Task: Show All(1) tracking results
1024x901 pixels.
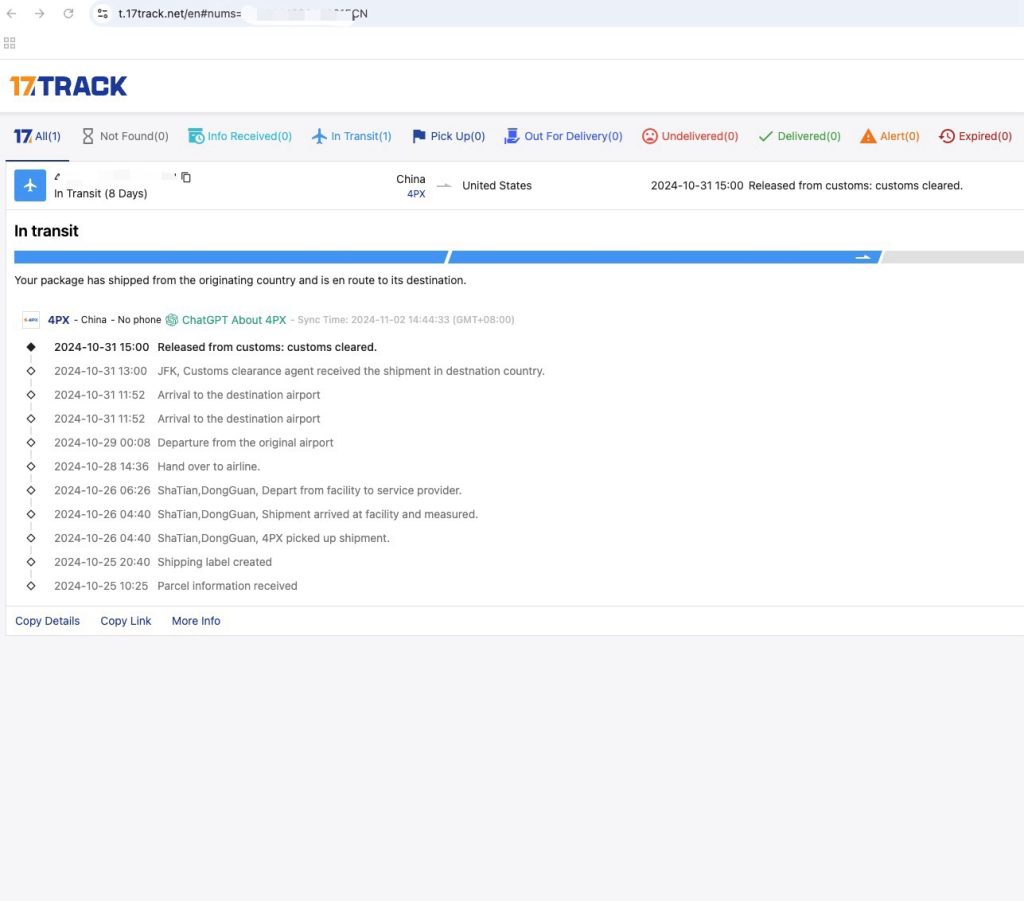Action: 37,136
